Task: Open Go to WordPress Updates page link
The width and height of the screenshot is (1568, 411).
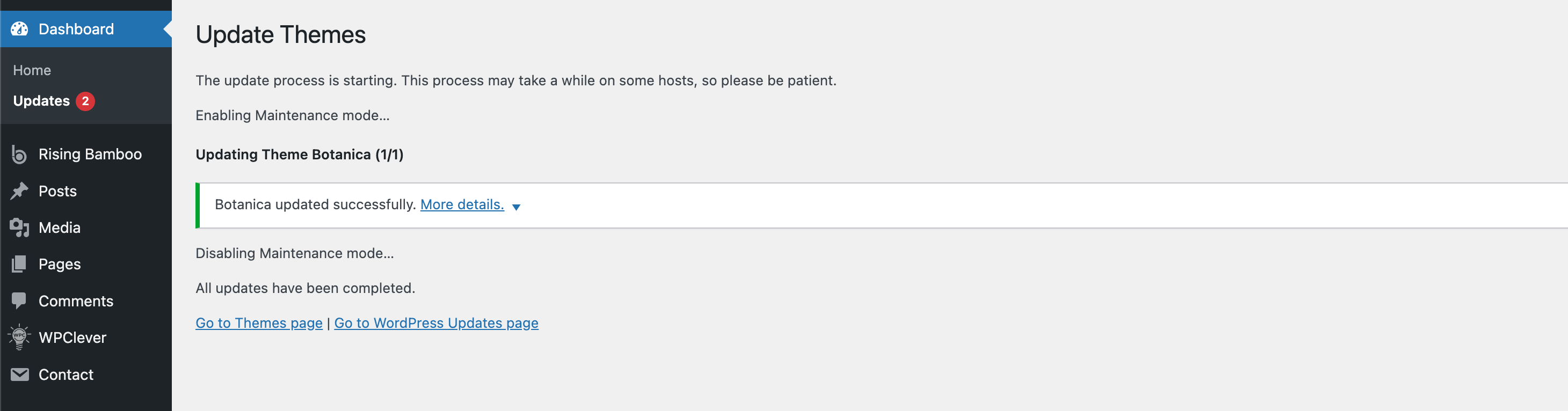Action: pyautogui.click(x=436, y=323)
